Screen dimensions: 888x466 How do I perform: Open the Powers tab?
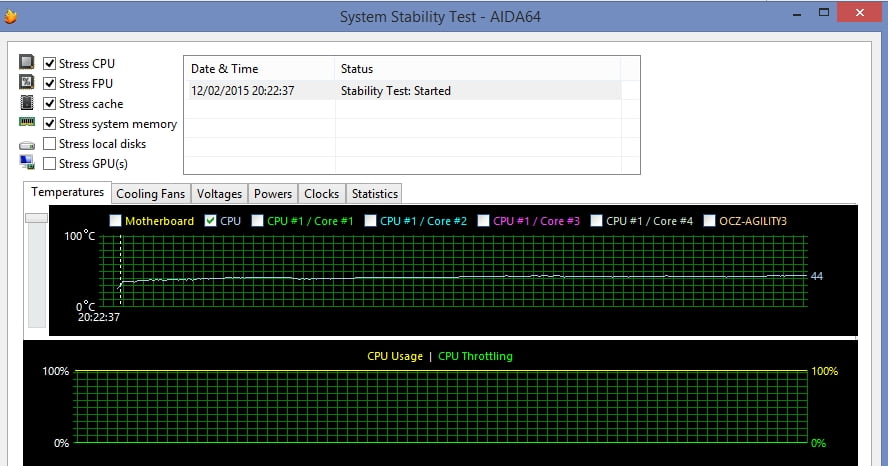273,194
